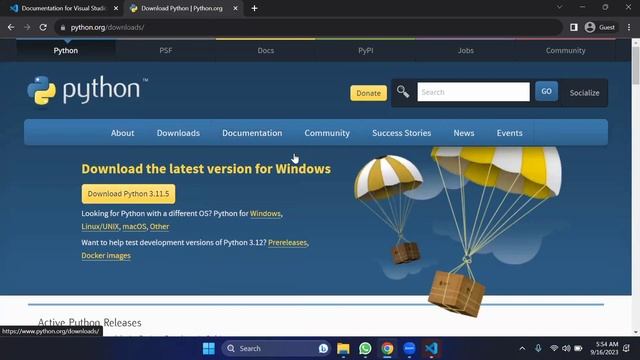Open a new browser tab
This screenshot has height=360, width=640.
pos(254,8)
